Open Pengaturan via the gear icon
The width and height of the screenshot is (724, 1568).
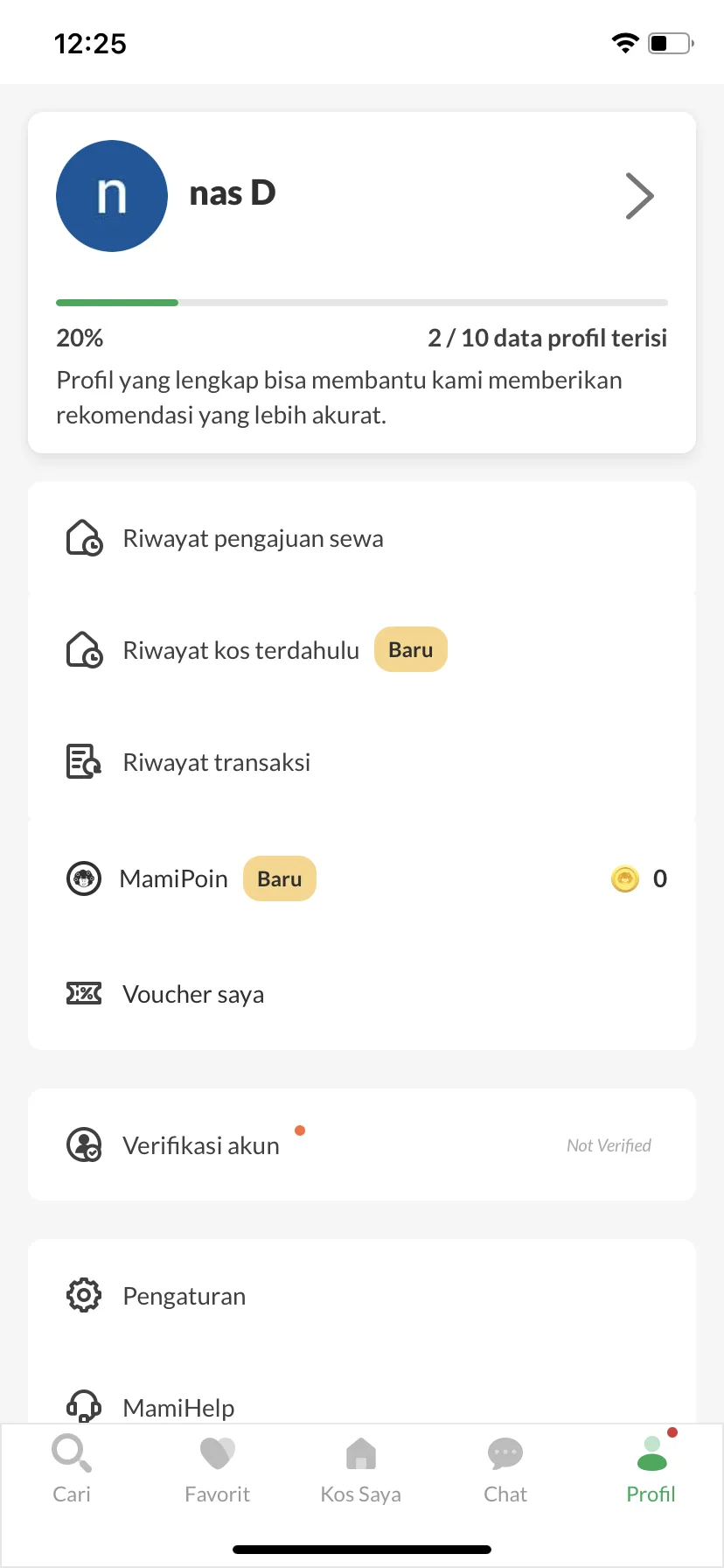pos(84,1295)
